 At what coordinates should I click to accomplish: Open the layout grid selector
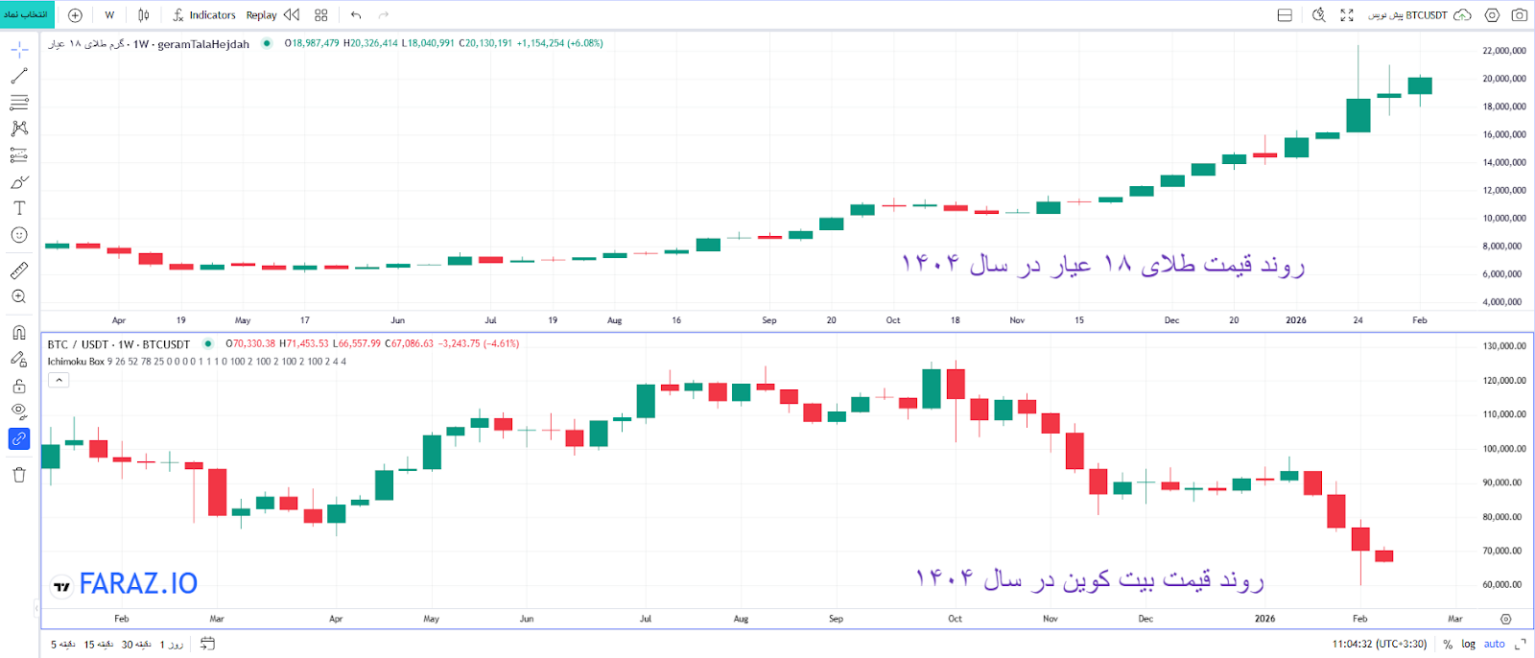(x=321, y=15)
